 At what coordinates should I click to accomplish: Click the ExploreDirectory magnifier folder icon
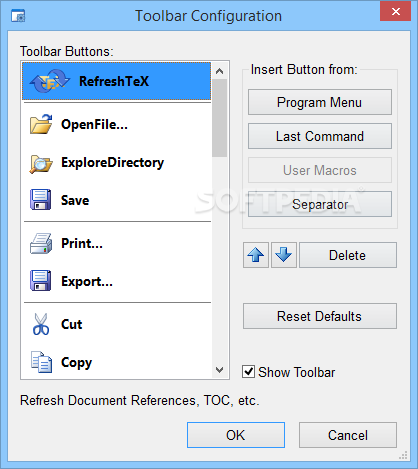tap(41, 163)
